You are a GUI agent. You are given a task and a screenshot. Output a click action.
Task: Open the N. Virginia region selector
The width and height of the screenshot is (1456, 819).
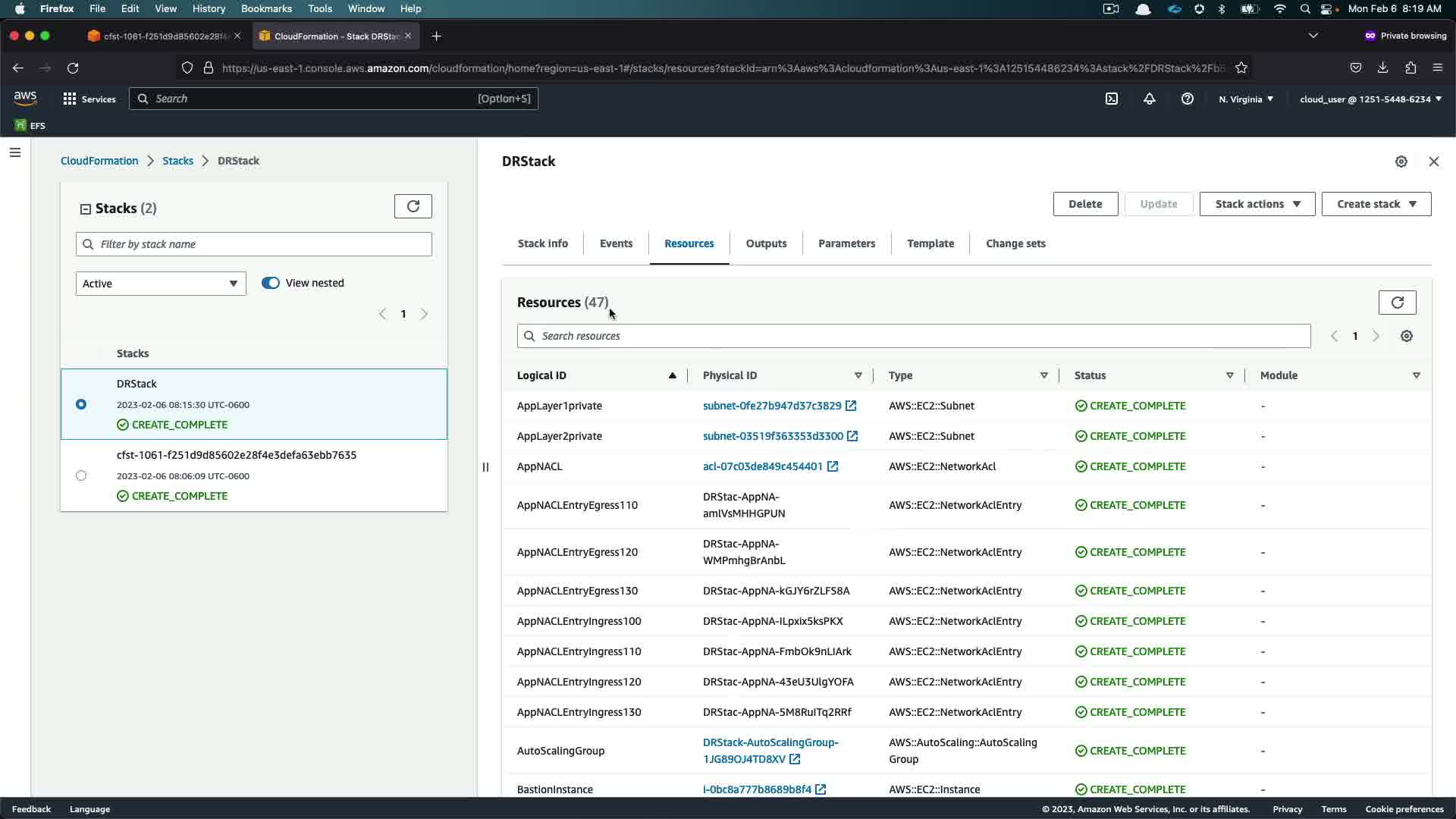1246,99
